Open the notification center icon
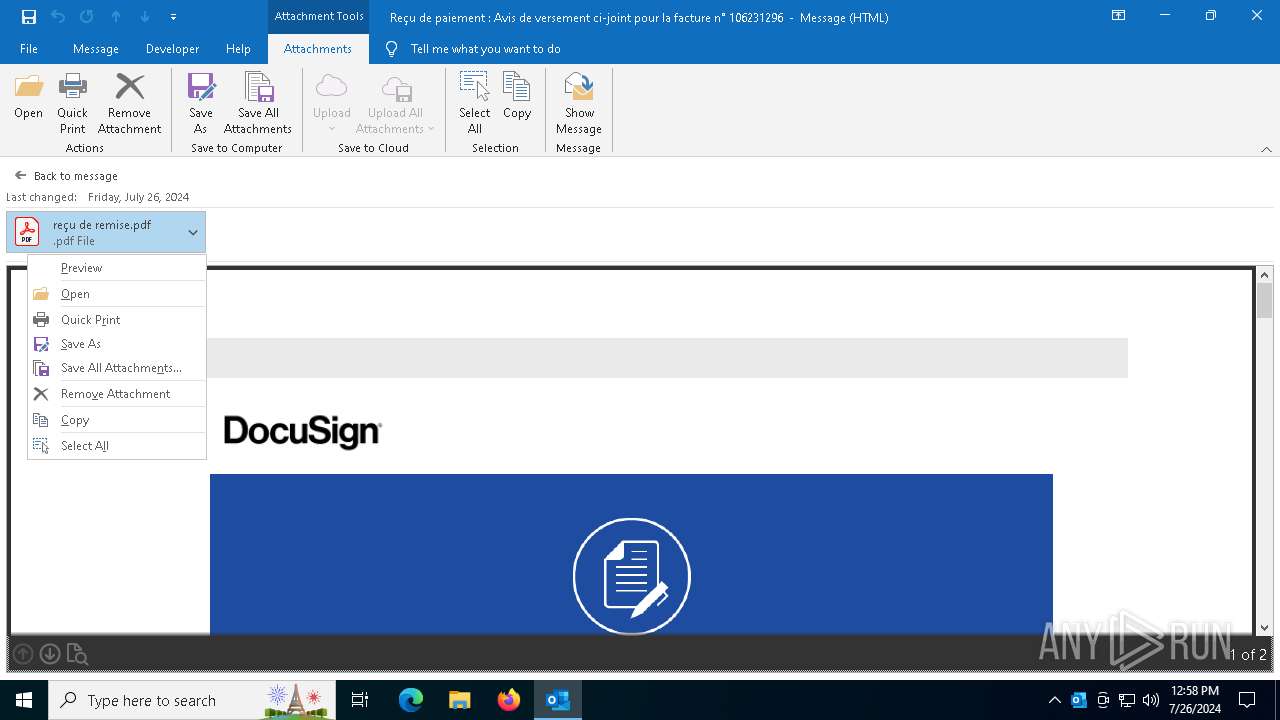The width and height of the screenshot is (1280, 720). click(1247, 700)
